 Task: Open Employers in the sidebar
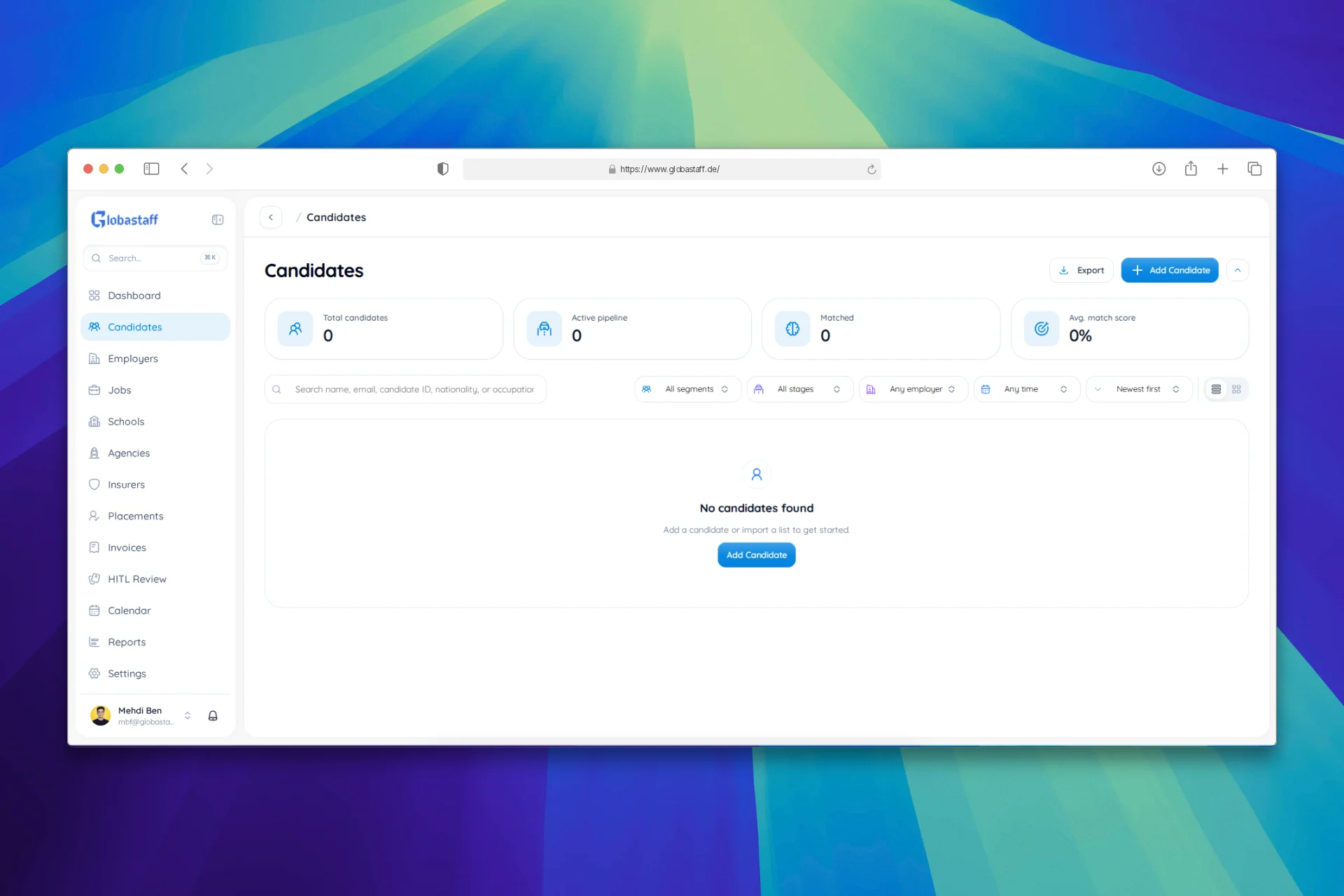155,358
